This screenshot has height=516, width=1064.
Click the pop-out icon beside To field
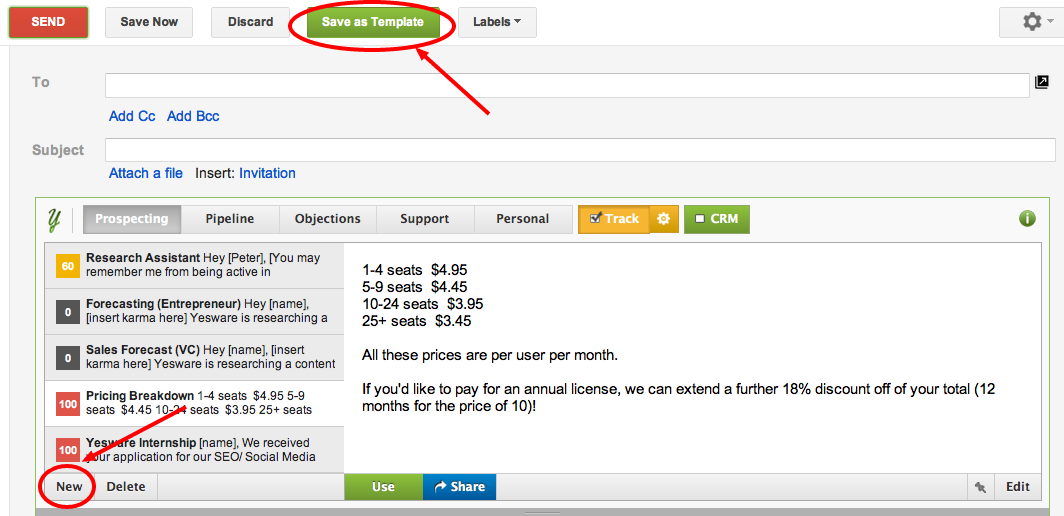pos(1042,83)
